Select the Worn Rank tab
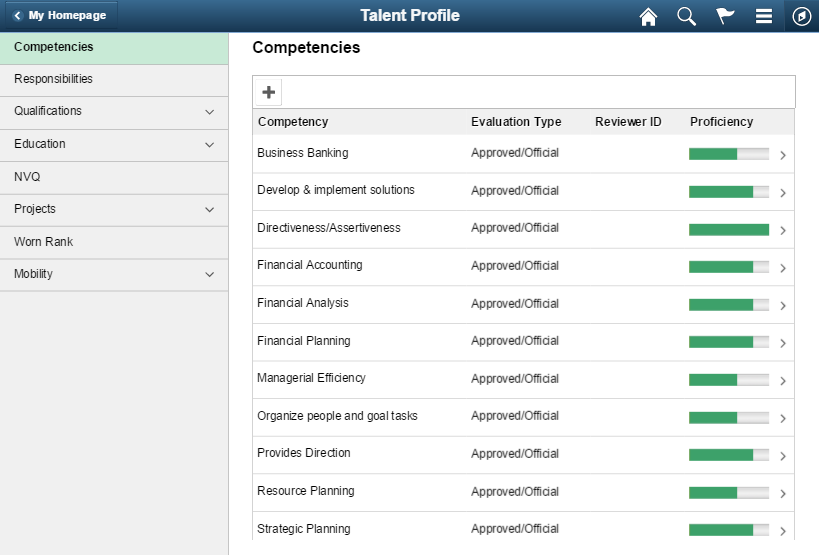This screenshot has height=555, width=819. pos(114,242)
